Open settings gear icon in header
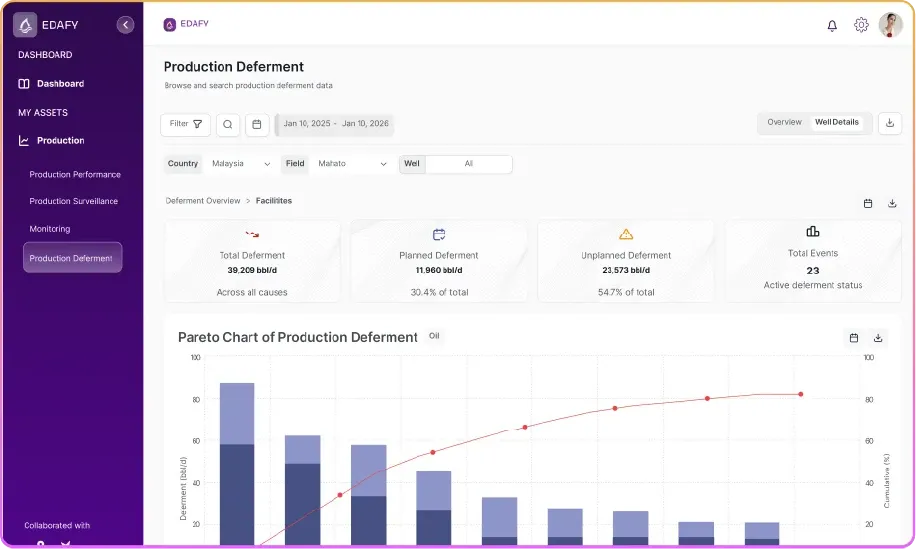The height and width of the screenshot is (549, 916). tap(861, 25)
